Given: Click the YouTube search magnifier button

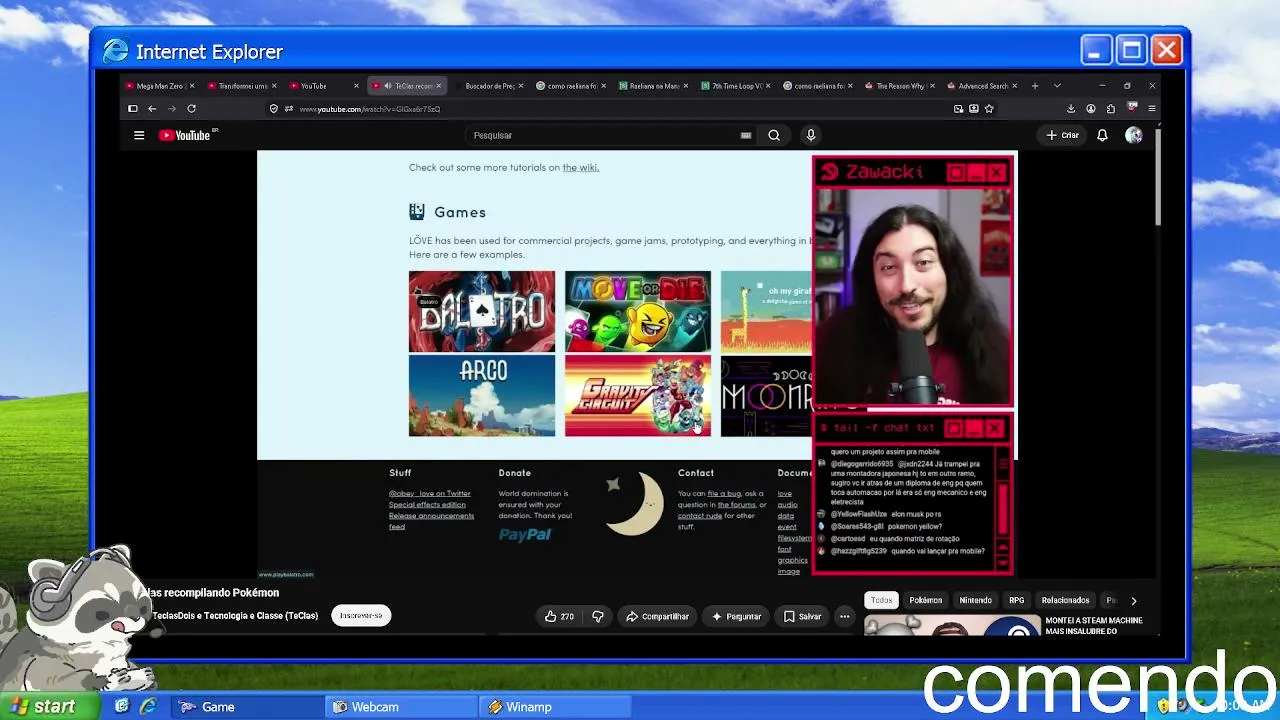Looking at the screenshot, I should pyautogui.click(x=774, y=135).
